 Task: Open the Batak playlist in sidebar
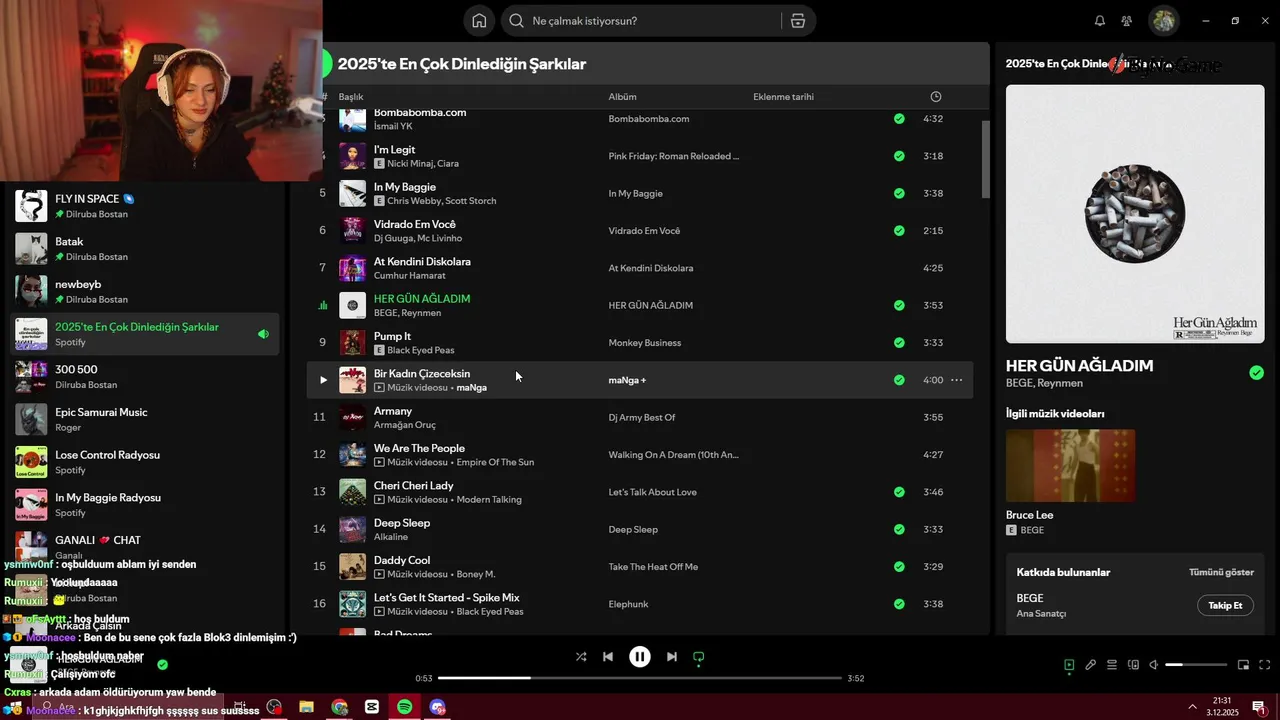click(145, 249)
